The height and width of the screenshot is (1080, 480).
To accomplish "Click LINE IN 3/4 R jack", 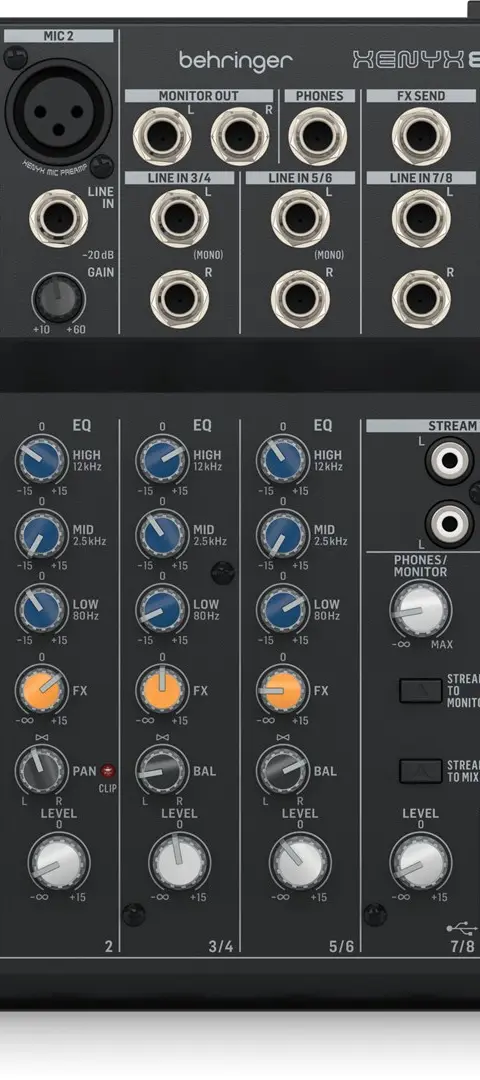I will click(180, 298).
